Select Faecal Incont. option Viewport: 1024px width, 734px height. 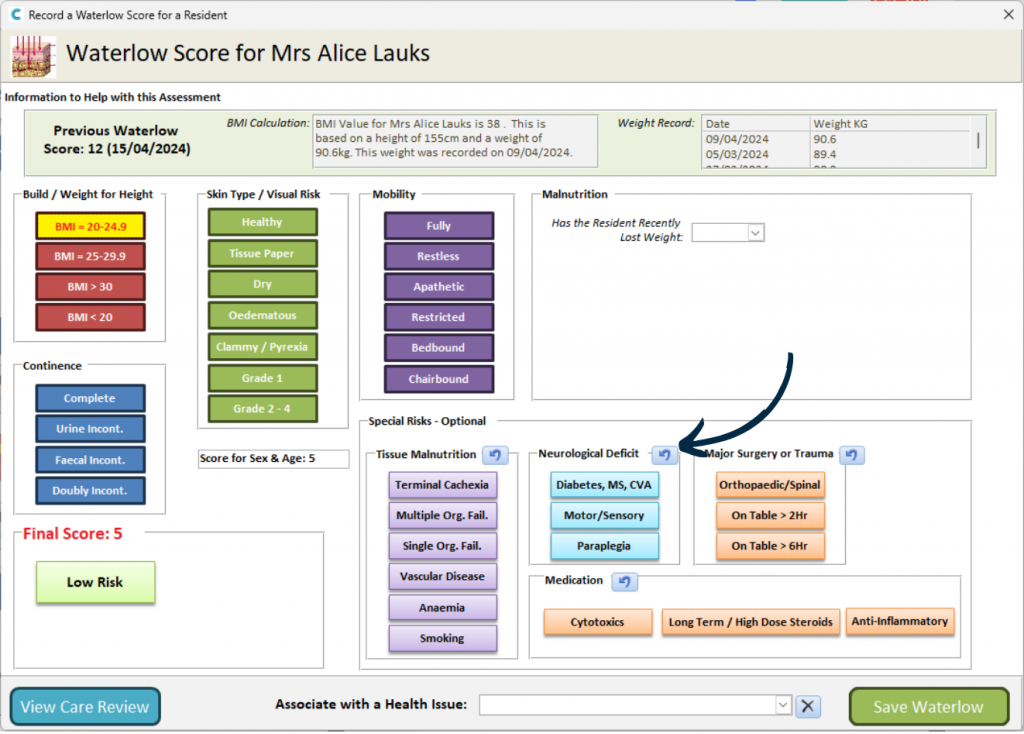coord(90,460)
